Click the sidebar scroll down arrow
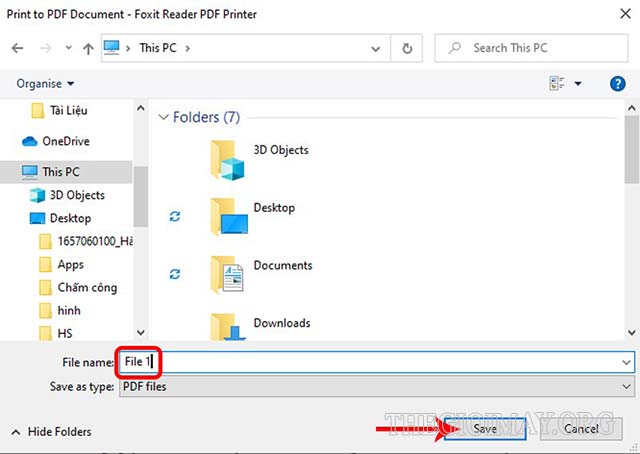640x454 pixels. pos(141,332)
